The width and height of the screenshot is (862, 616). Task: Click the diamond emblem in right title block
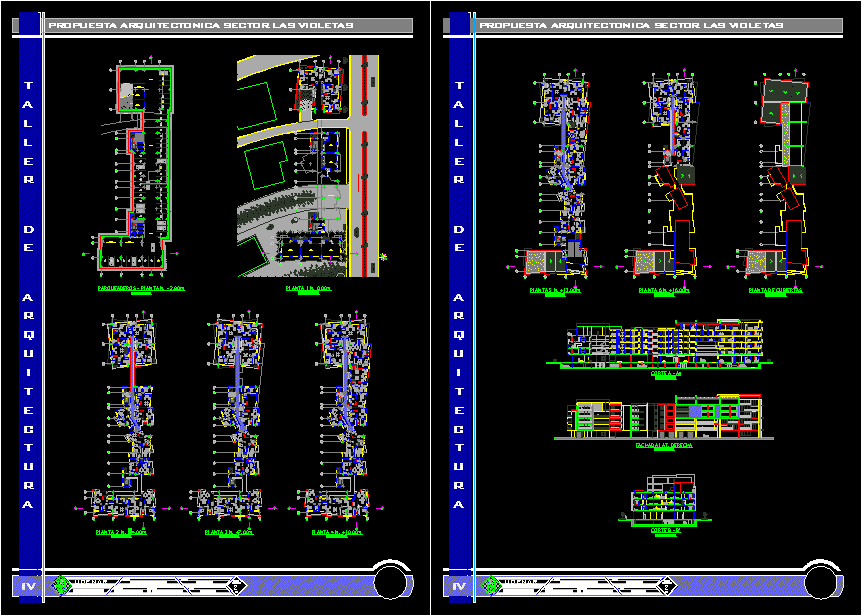click(667, 586)
